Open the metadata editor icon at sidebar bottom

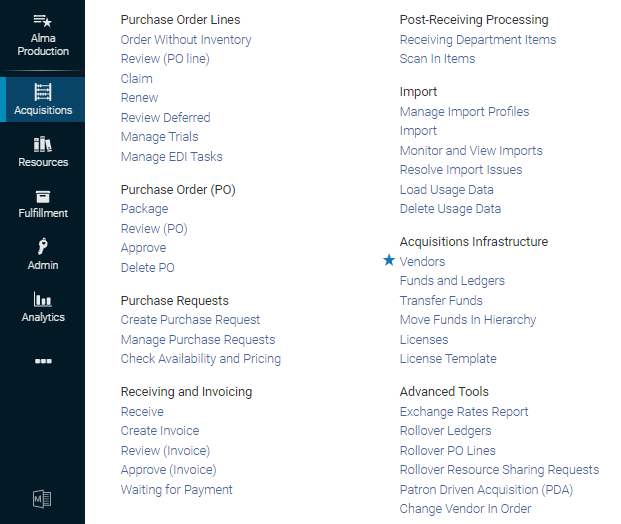42,499
